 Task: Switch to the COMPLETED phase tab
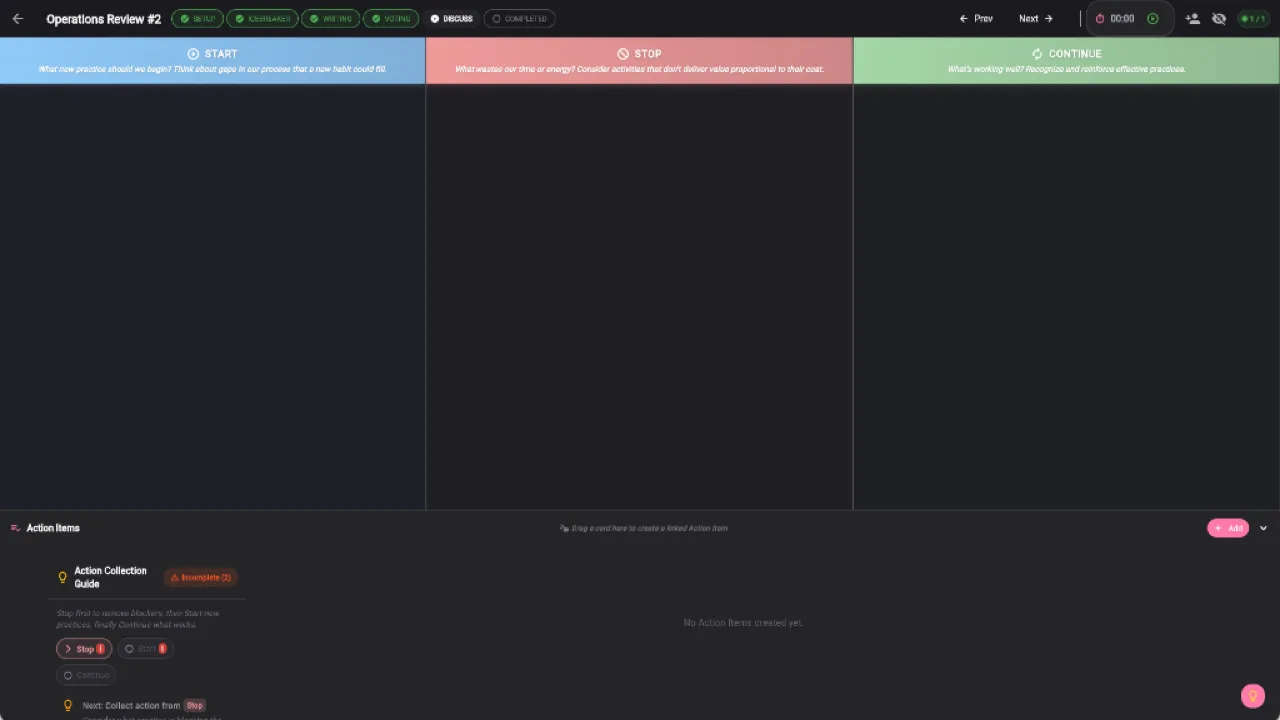click(x=519, y=18)
